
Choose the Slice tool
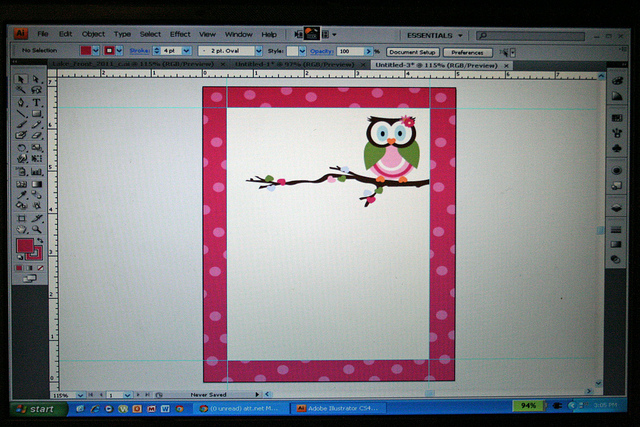click(x=36, y=218)
